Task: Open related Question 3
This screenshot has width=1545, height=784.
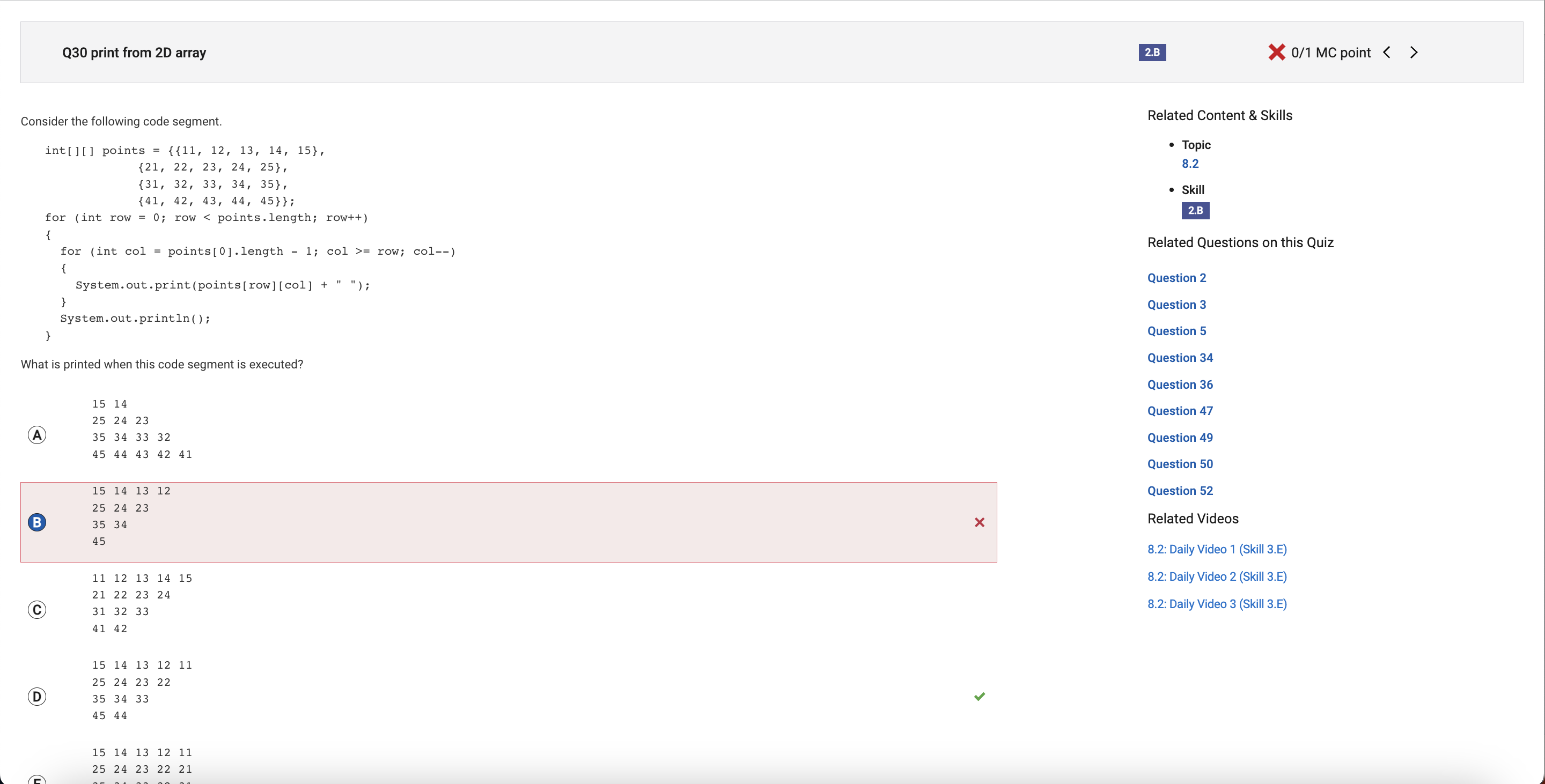Action: [1176, 305]
